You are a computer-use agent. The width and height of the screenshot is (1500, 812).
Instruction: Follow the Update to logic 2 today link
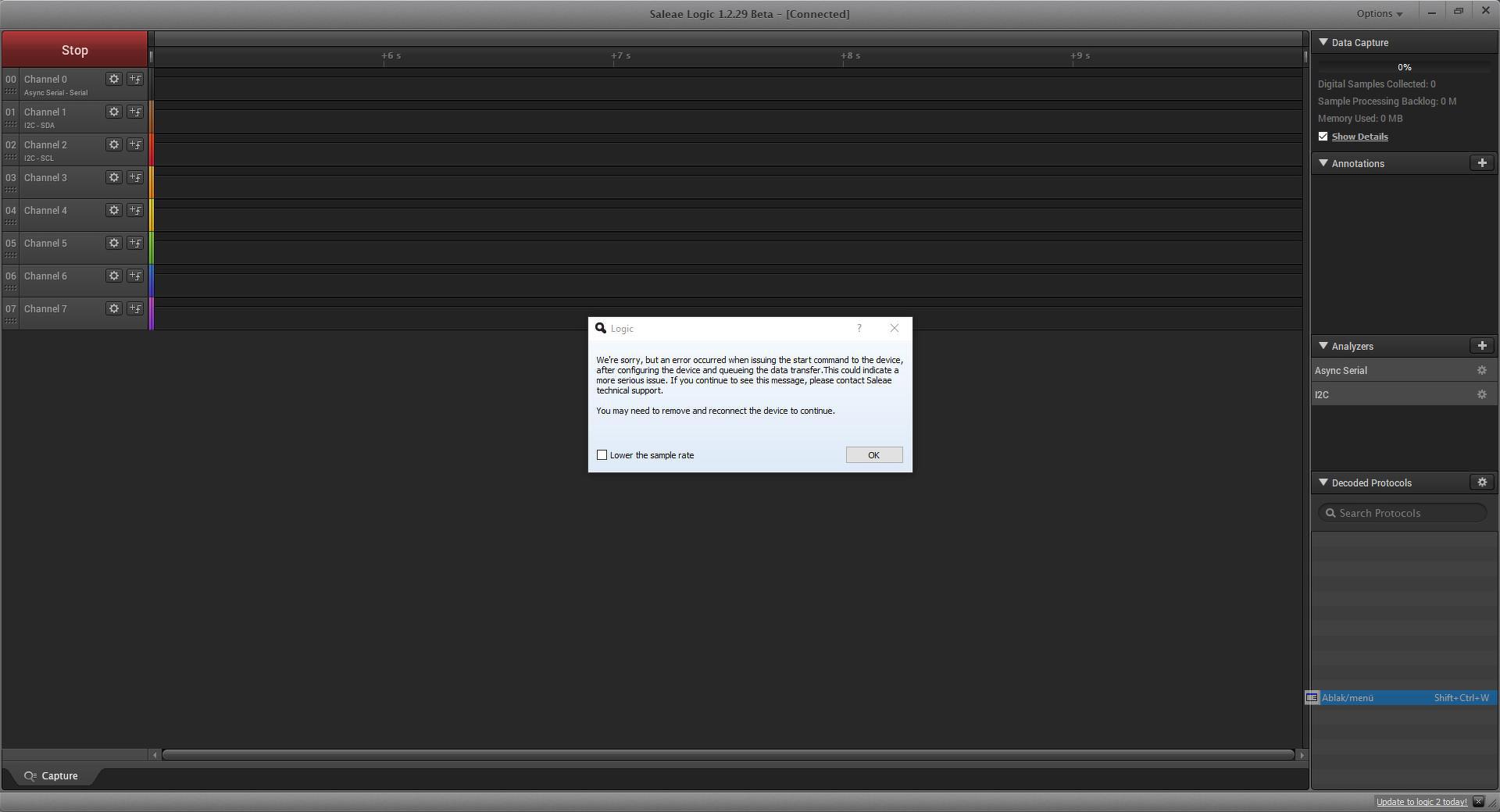tap(1422, 802)
